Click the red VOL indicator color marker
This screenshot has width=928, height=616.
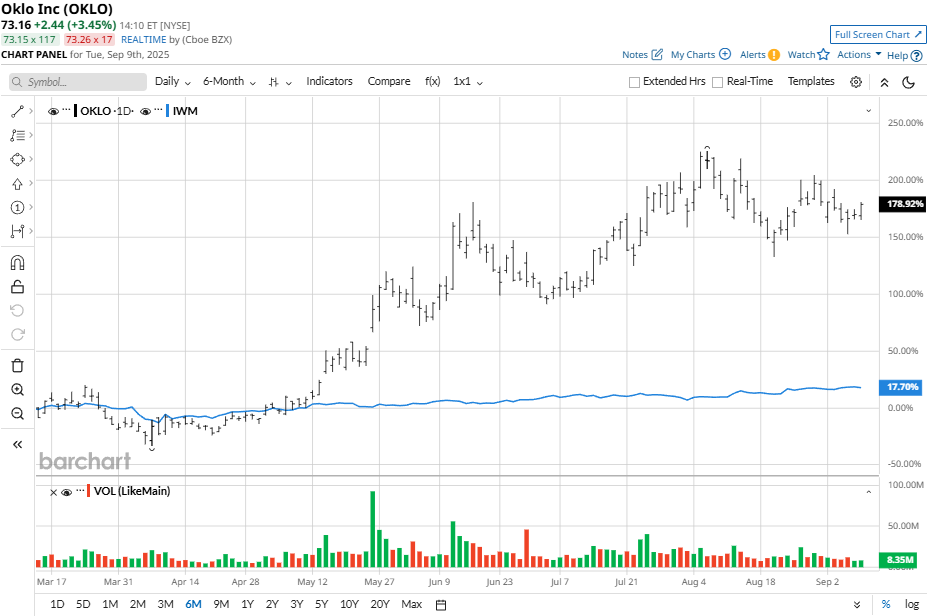pyautogui.click(x=89, y=491)
